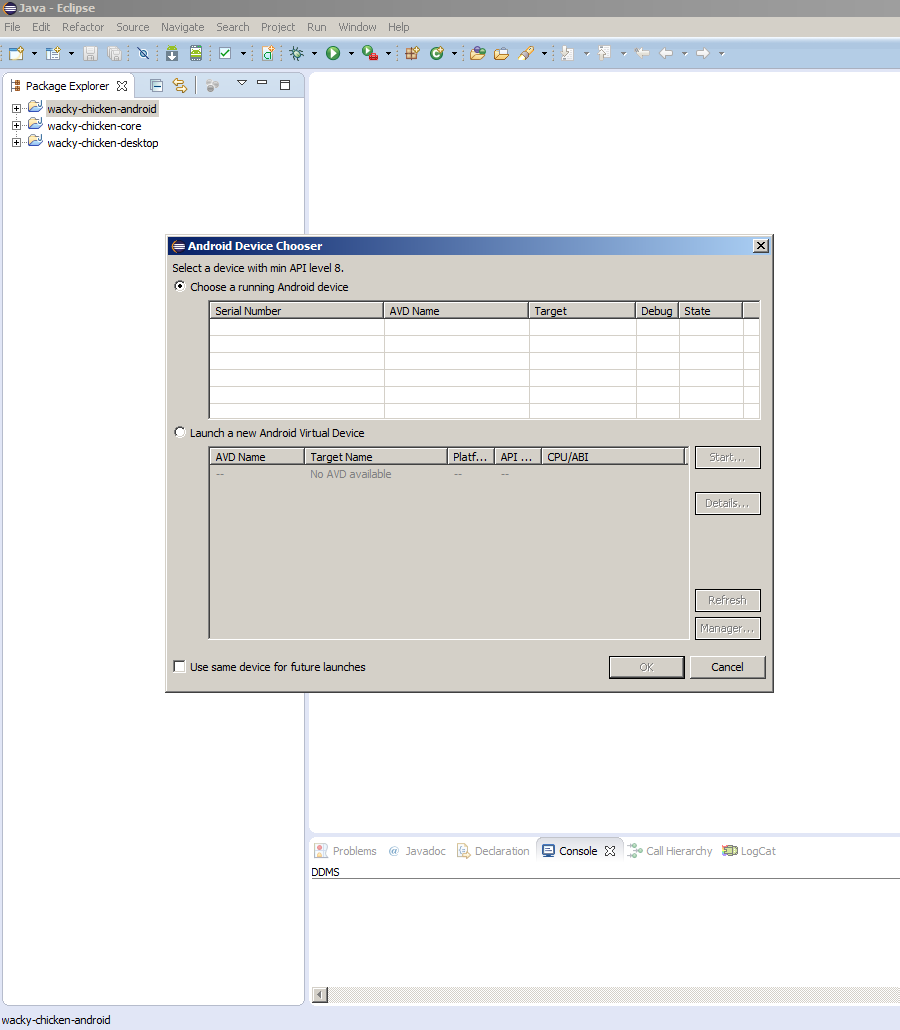Click the New Java Package icon
The width and height of the screenshot is (900, 1030).
coord(411,53)
